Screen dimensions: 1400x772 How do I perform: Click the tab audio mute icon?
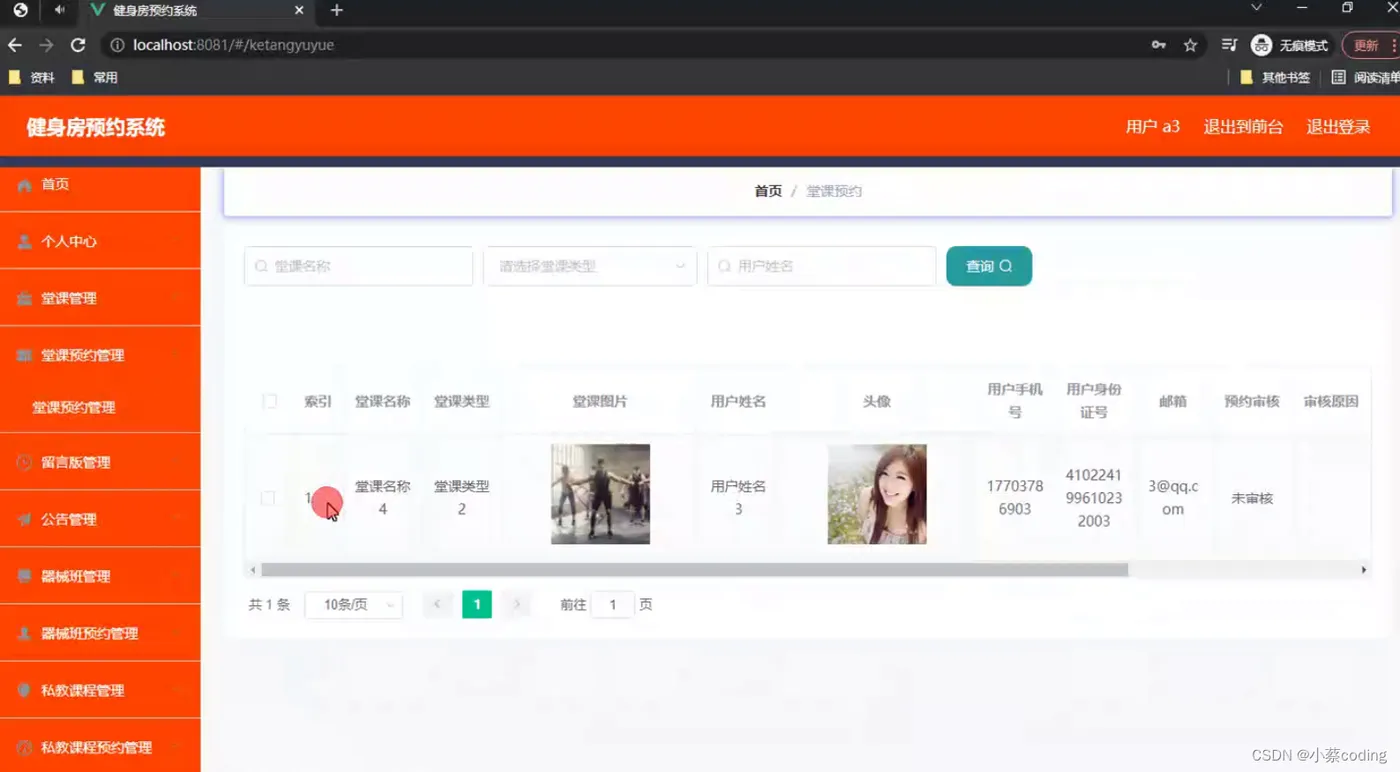pos(60,10)
